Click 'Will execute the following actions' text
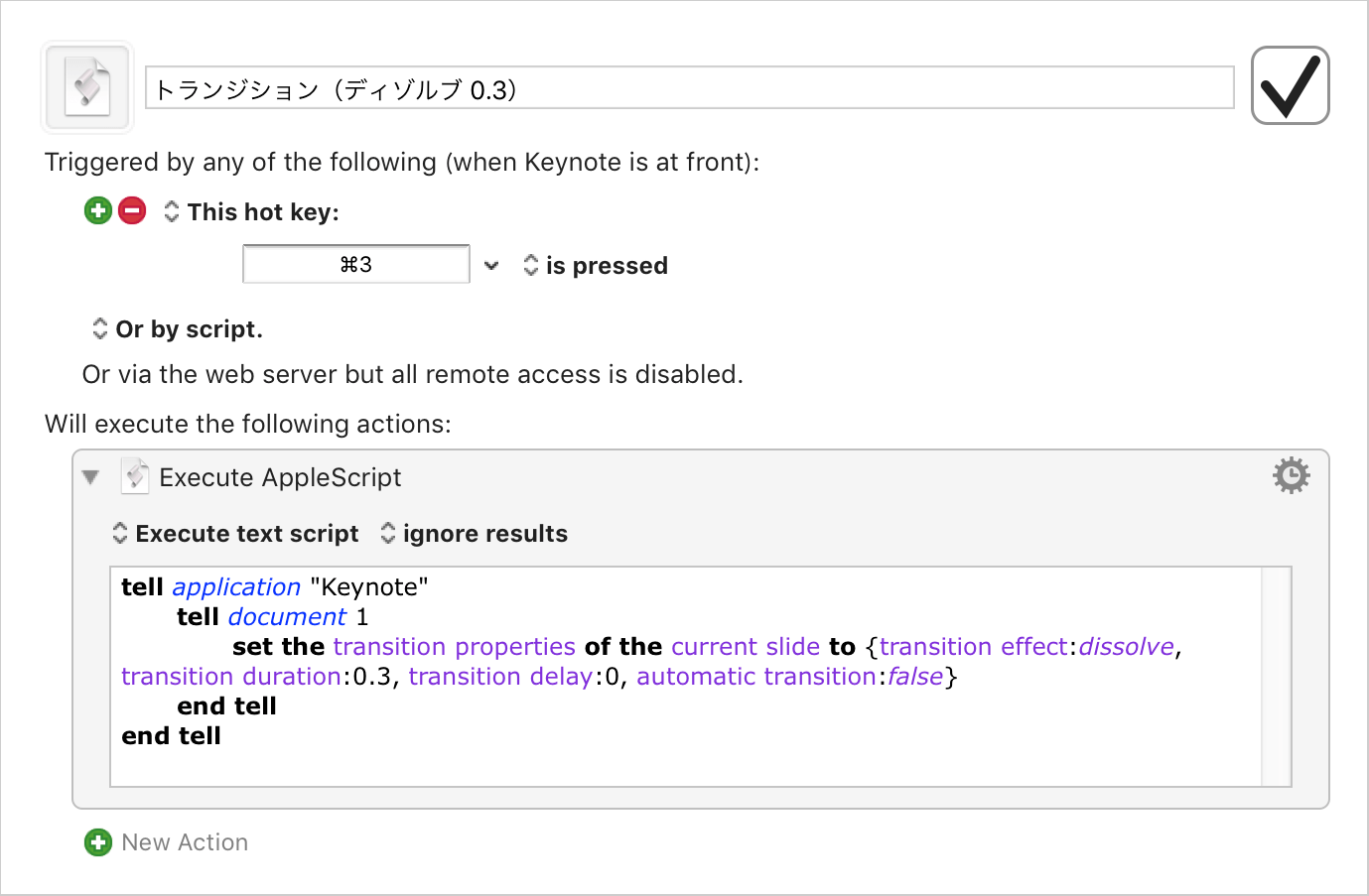The image size is (1369, 896). click(x=248, y=424)
